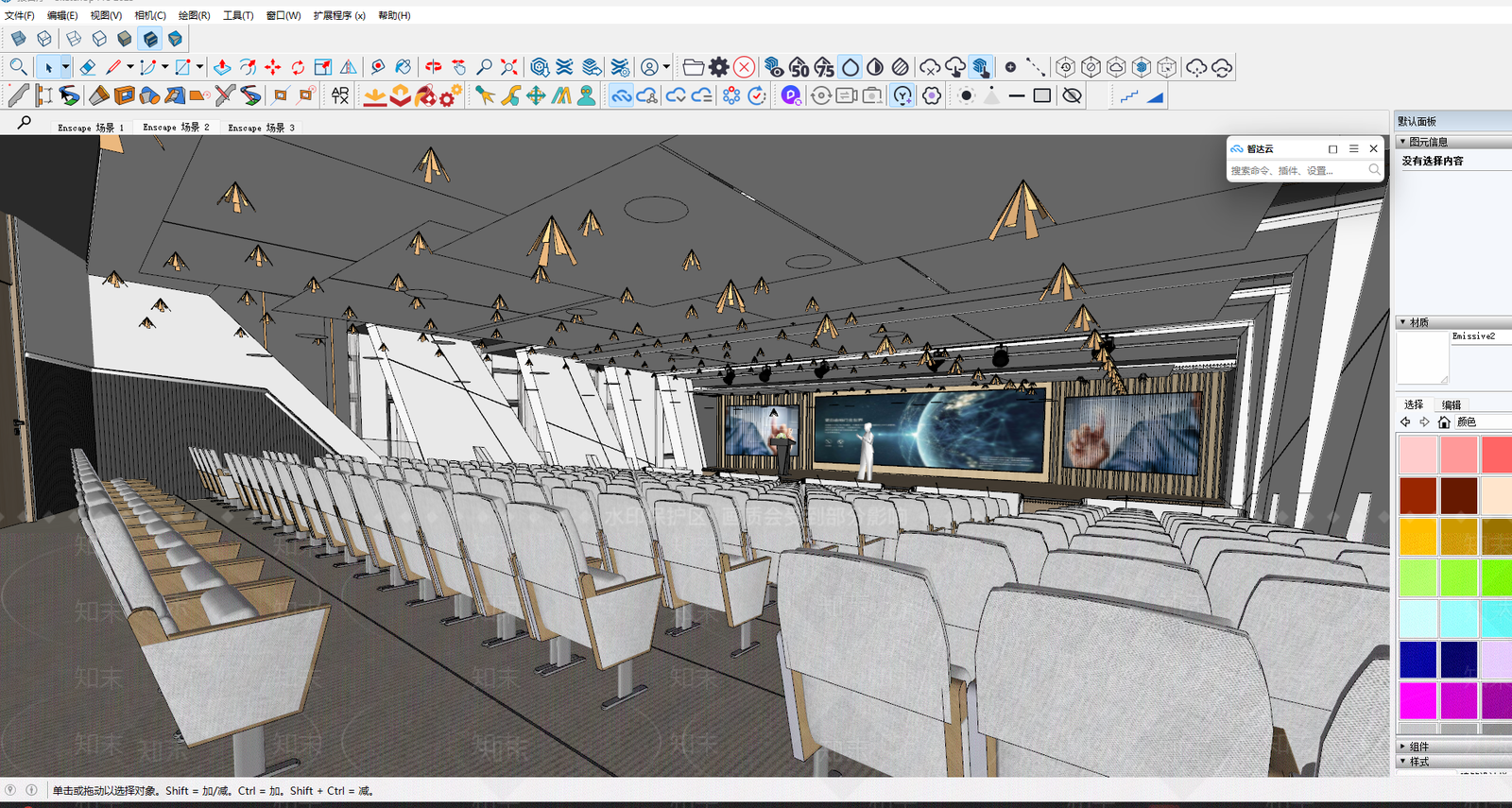Screen dimensions: 1512x808
Task: Switch to monochrome face style
Action: click(x=175, y=39)
